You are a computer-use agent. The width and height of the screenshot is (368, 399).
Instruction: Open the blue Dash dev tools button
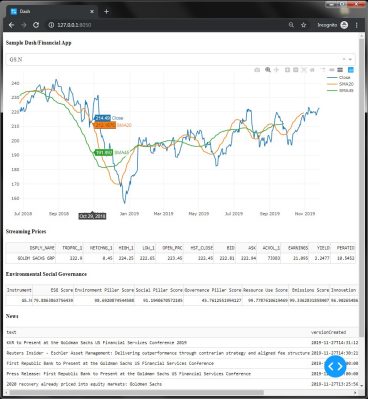[335, 366]
